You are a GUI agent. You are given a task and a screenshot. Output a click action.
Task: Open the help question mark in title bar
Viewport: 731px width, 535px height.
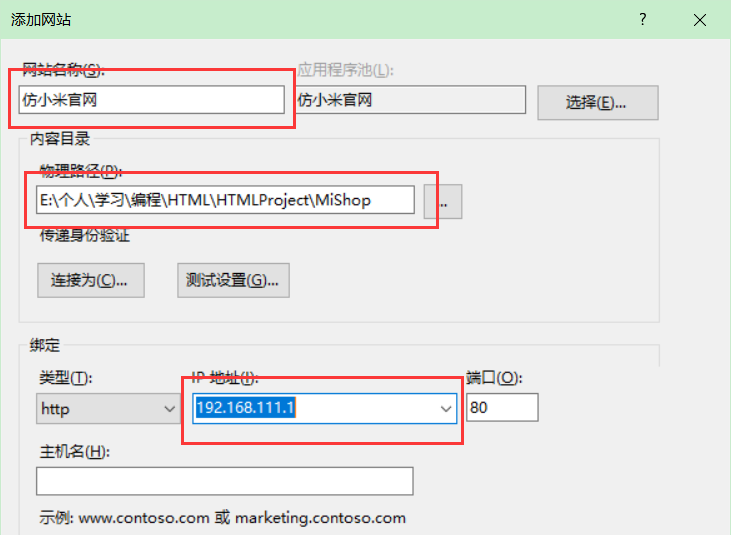point(643,20)
